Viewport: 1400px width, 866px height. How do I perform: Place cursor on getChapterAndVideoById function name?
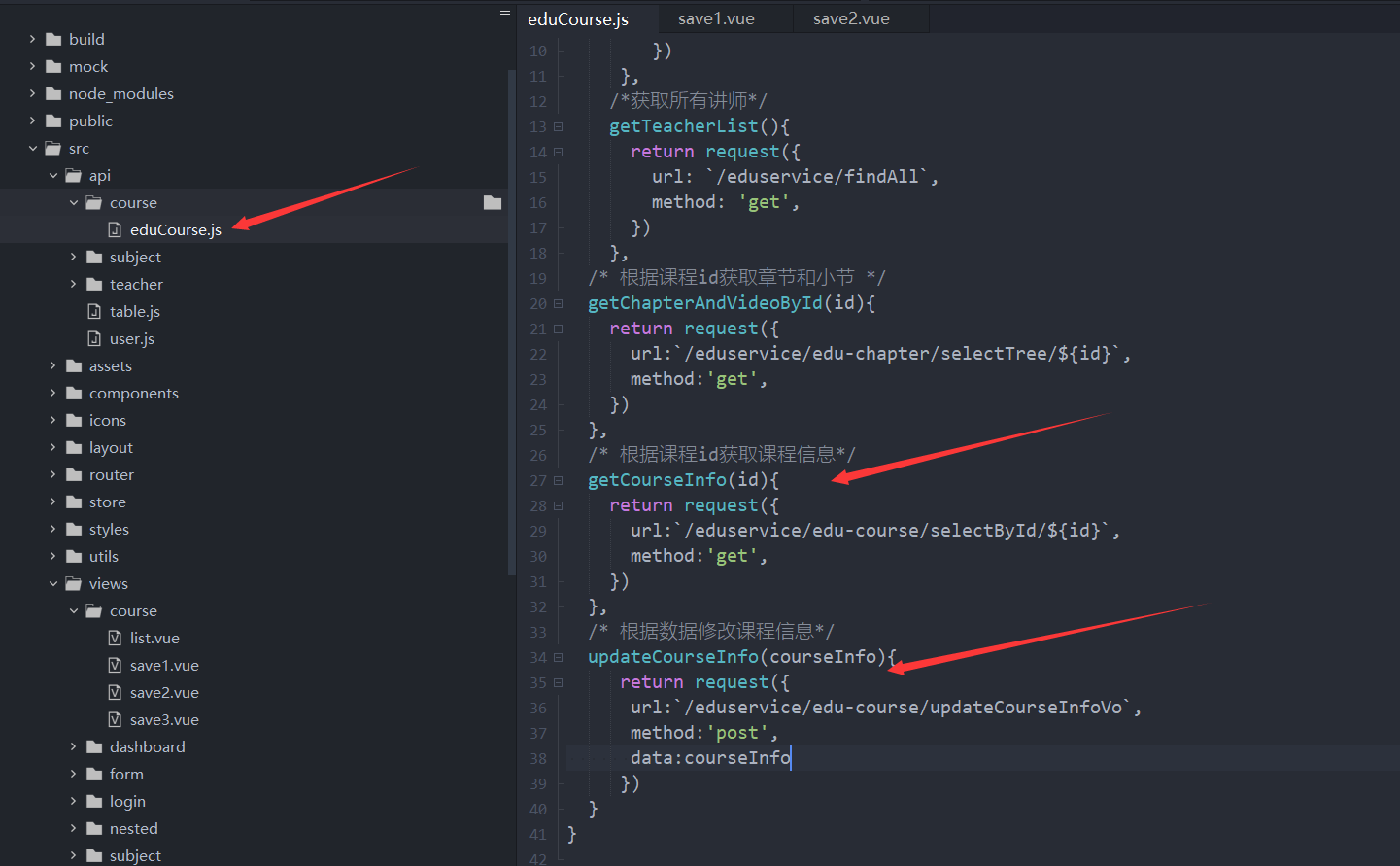(704, 303)
